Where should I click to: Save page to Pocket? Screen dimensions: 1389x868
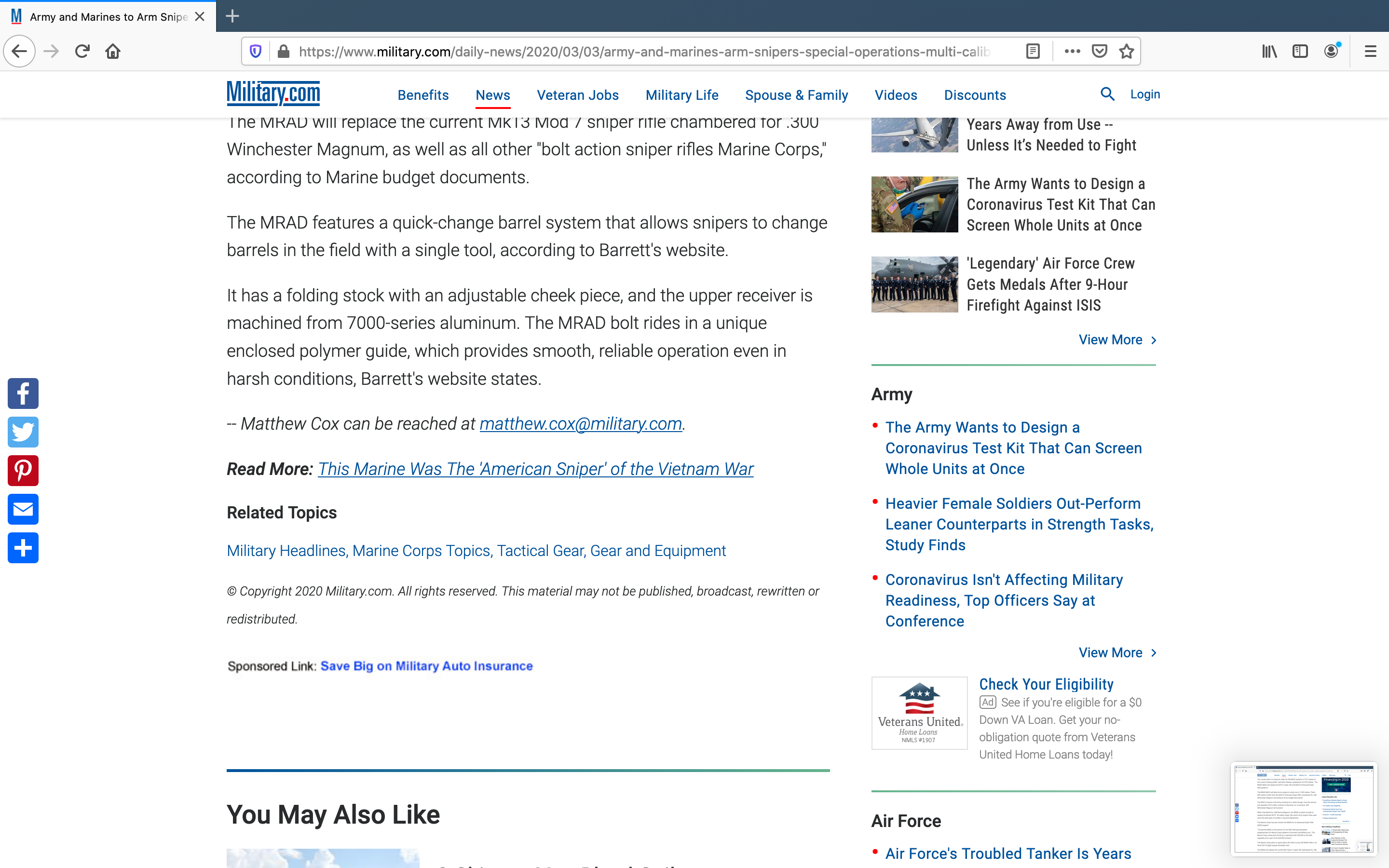(x=1099, y=52)
